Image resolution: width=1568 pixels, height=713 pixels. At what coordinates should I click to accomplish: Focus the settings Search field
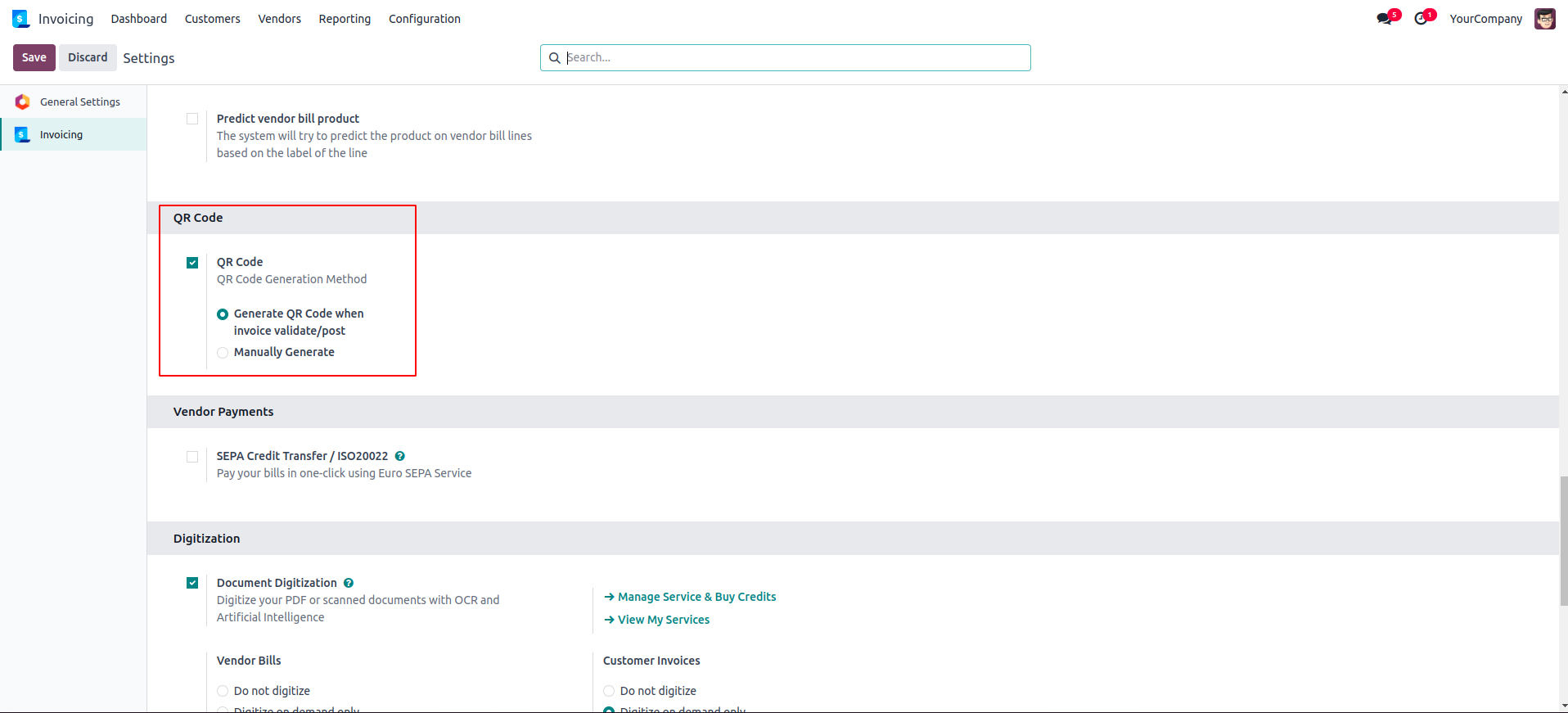click(x=794, y=57)
